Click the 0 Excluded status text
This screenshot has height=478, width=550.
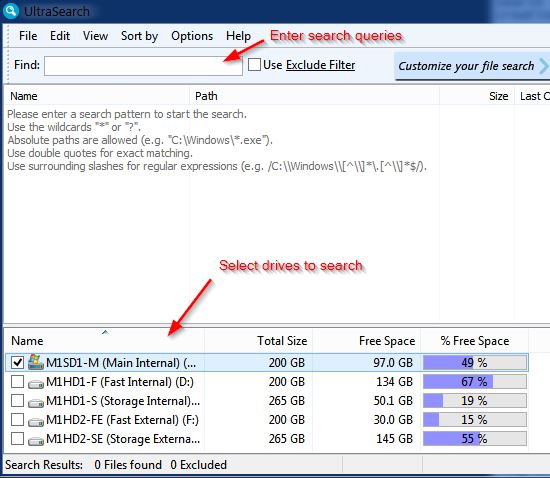[199, 465]
